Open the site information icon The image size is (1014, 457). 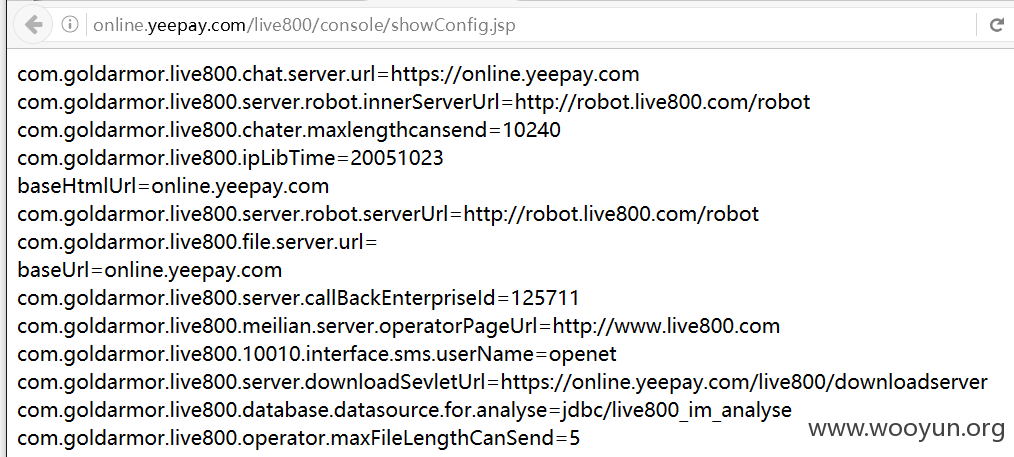70,25
